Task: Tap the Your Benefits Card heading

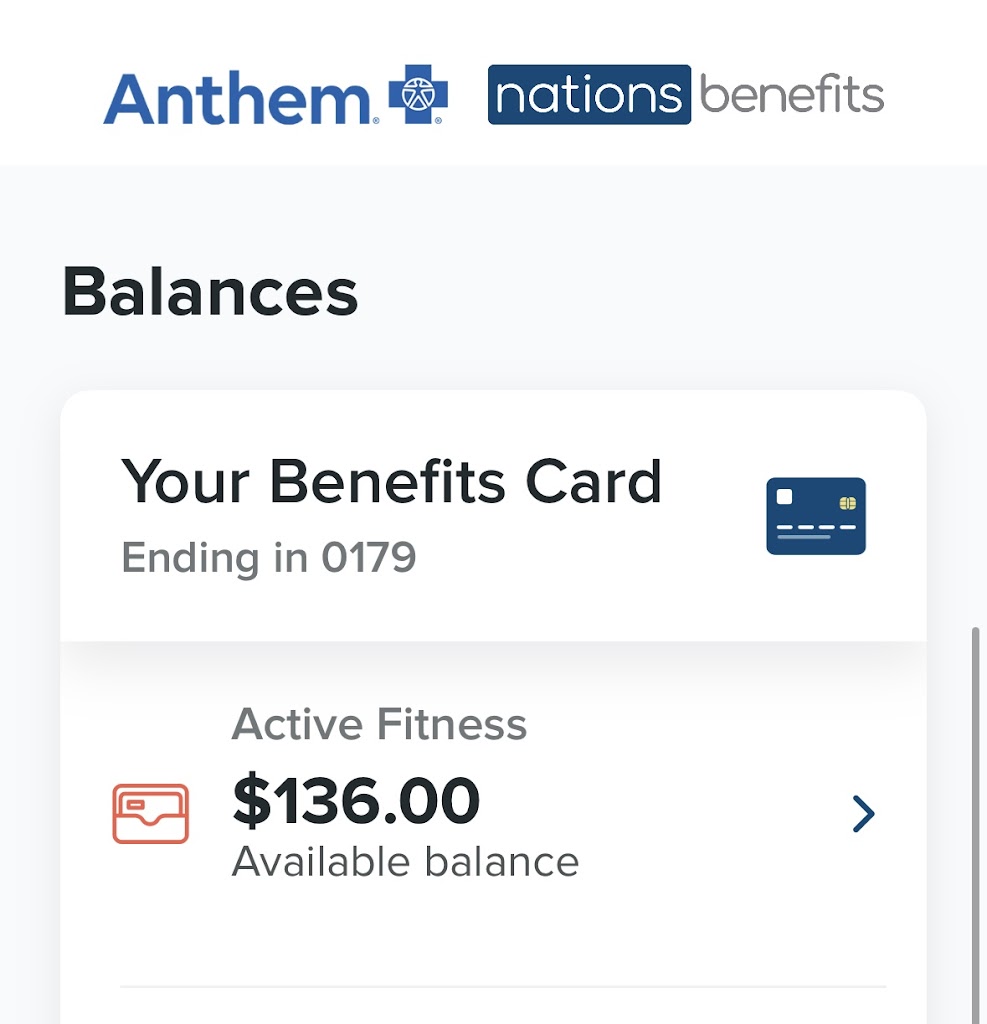Action: [391, 482]
